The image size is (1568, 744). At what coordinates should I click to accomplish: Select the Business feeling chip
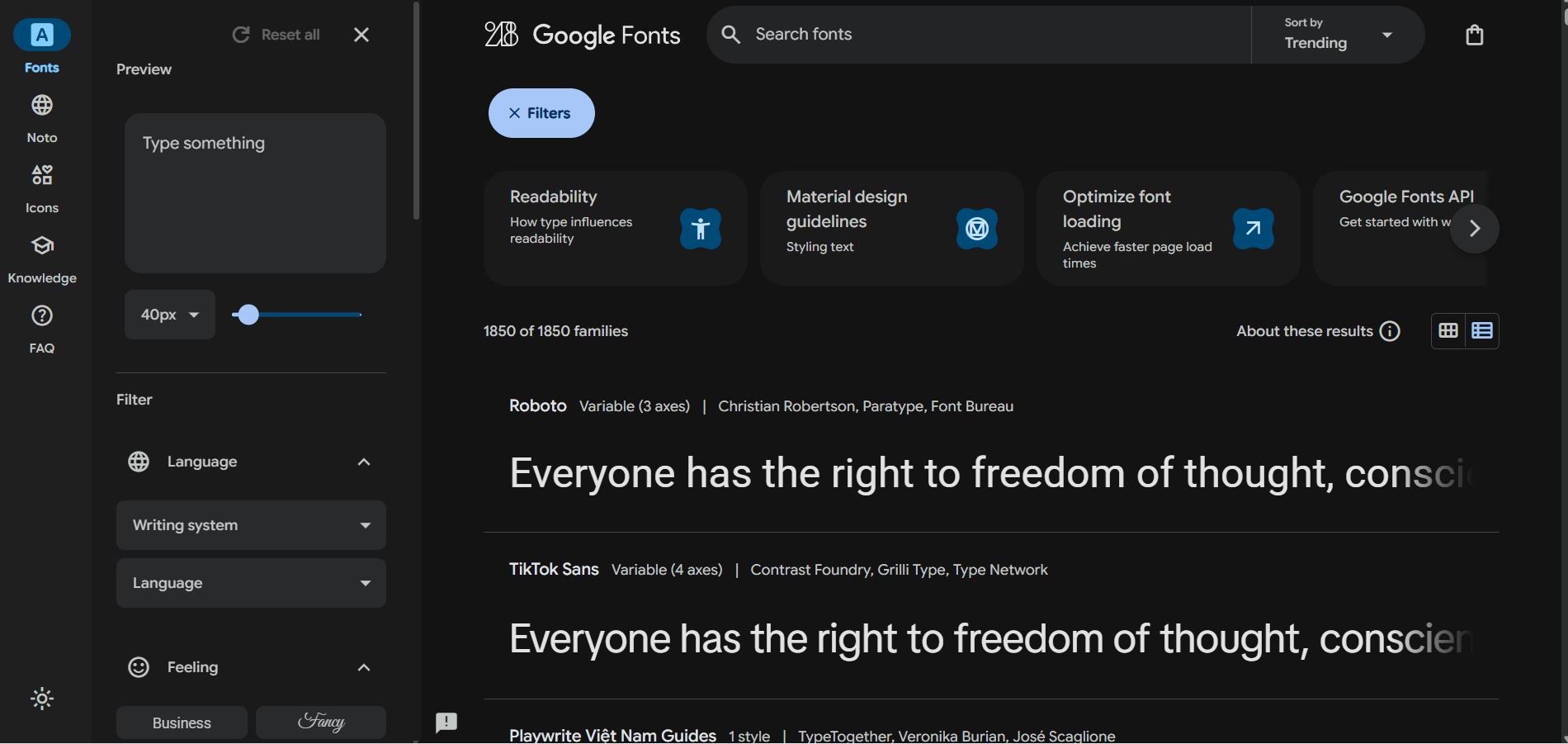[182, 723]
